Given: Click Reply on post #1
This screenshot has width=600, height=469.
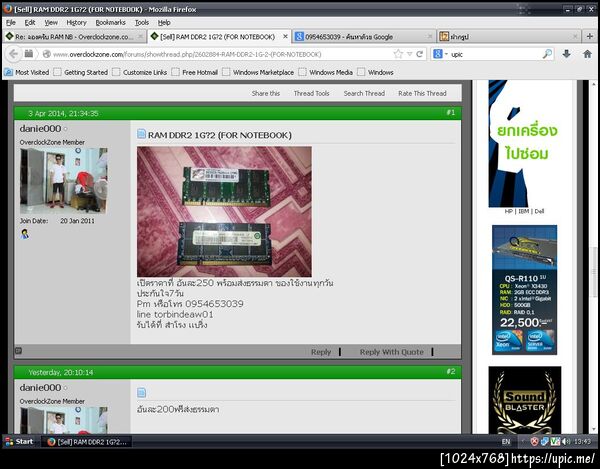Looking at the screenshot, I should 321,352.
